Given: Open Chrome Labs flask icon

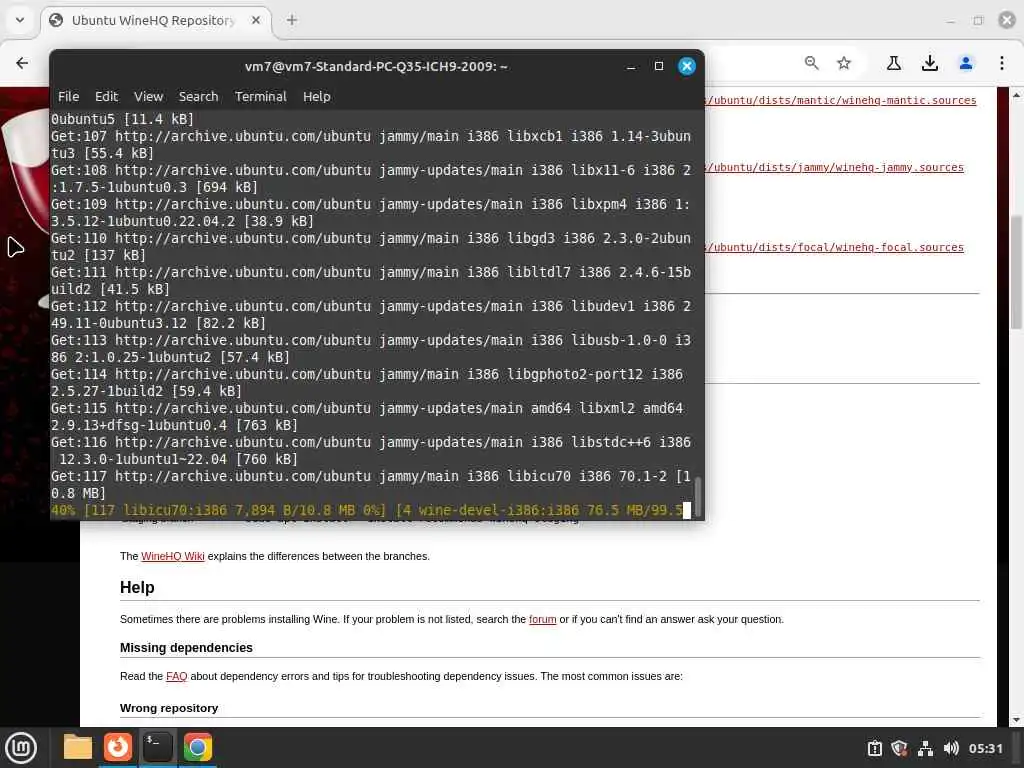Looking at the screenshot, I should [894, 63].
